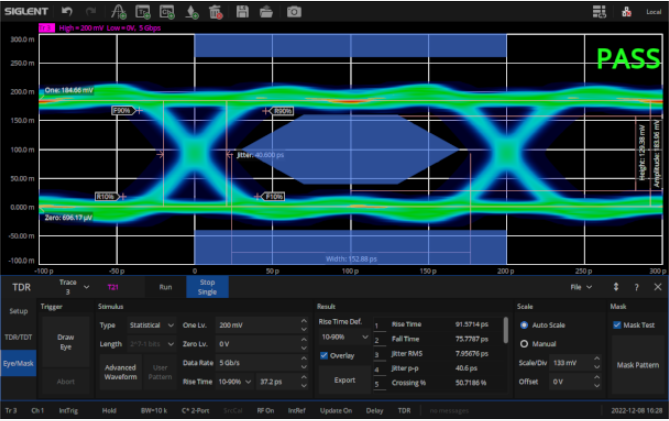669x421 pixels.
Task: Click the date and time in status bar
Action: (x=638, y=410)
